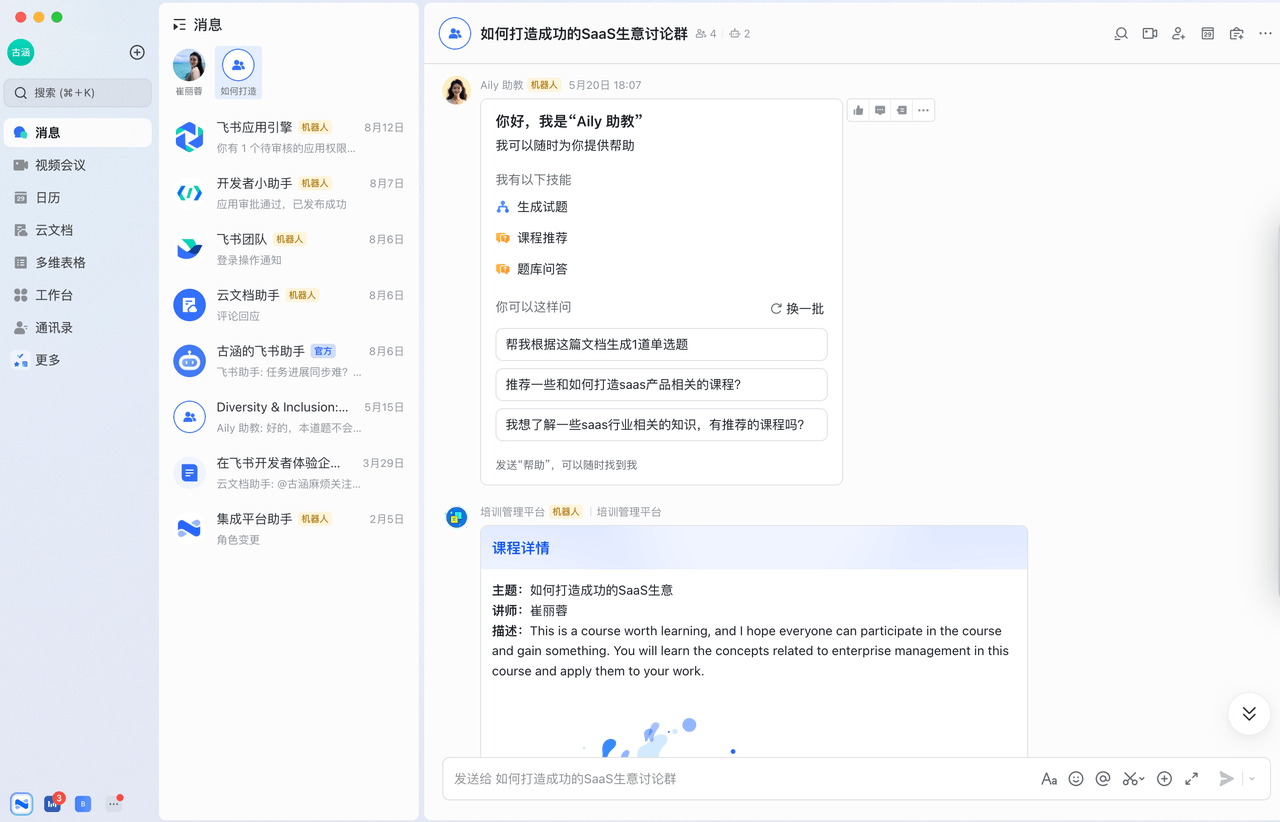This screenshot has height=822, width=1280.
Task: Click the send message arrow
Action: point(1227,779)
